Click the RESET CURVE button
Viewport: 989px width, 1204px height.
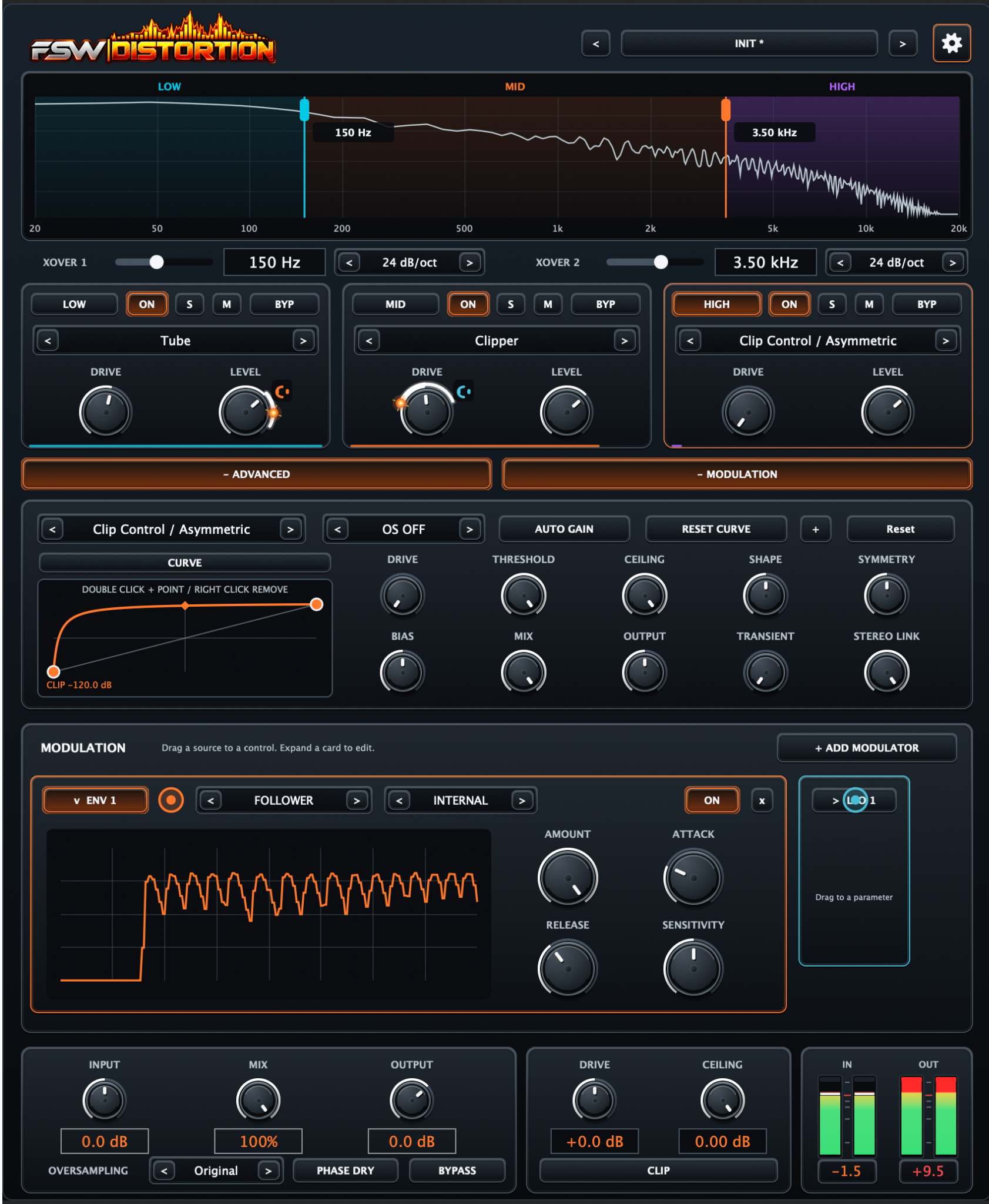(716, 529)
